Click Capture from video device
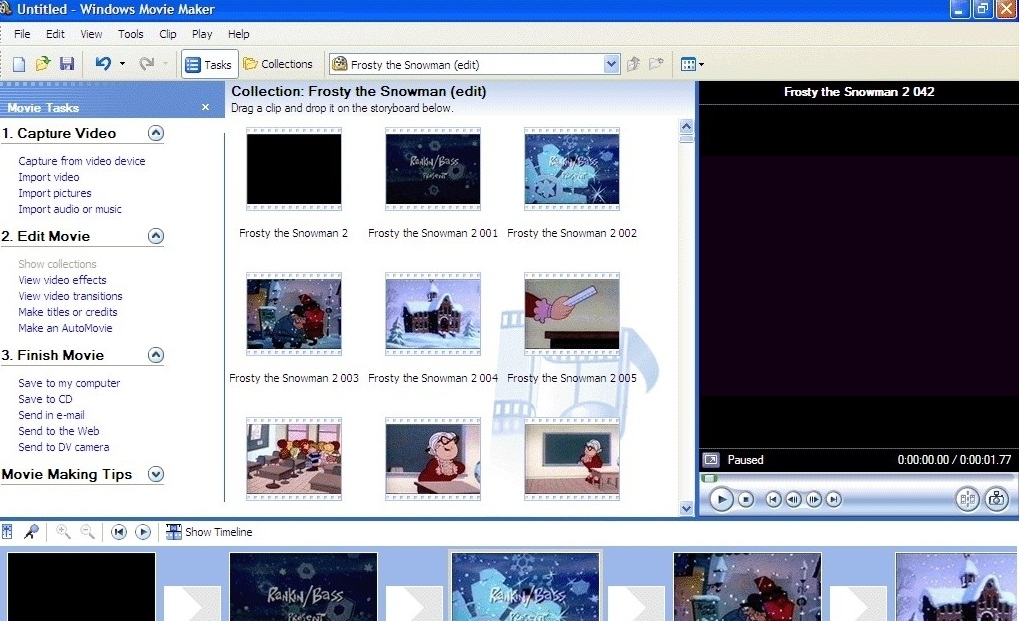The width and height of the screenshot is (1019, 621). [82, 161]
